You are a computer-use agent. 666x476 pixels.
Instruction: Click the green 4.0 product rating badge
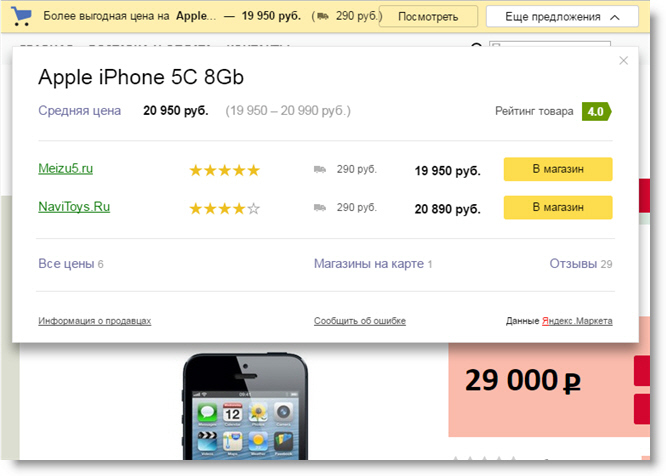click(x=596, y=111)
